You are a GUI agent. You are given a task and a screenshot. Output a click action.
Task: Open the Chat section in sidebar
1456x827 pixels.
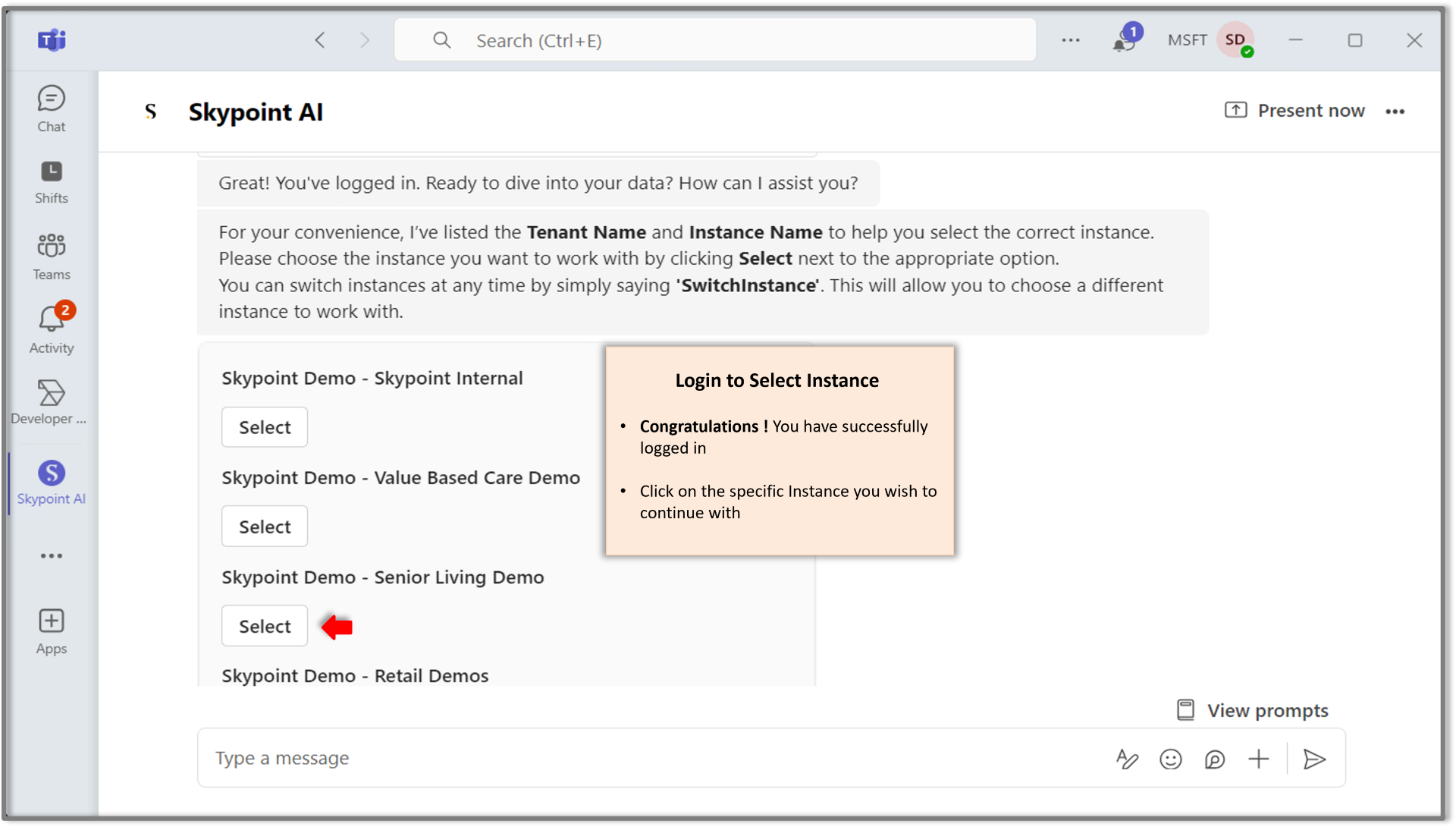[52, 109]
